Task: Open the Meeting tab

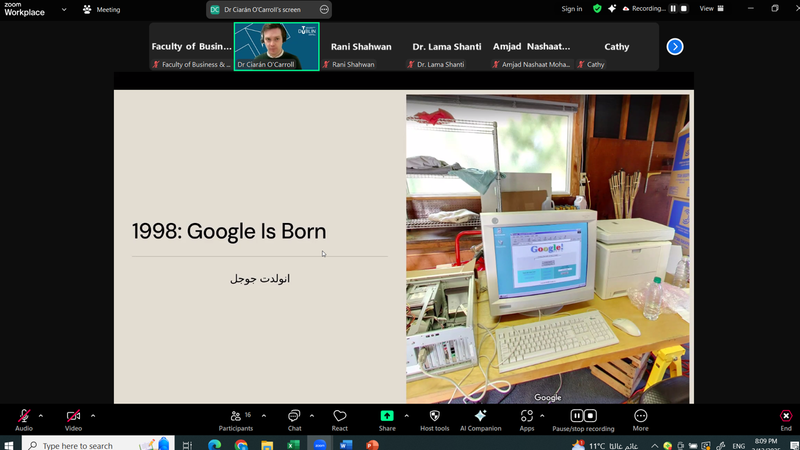Action: [102, 9]
